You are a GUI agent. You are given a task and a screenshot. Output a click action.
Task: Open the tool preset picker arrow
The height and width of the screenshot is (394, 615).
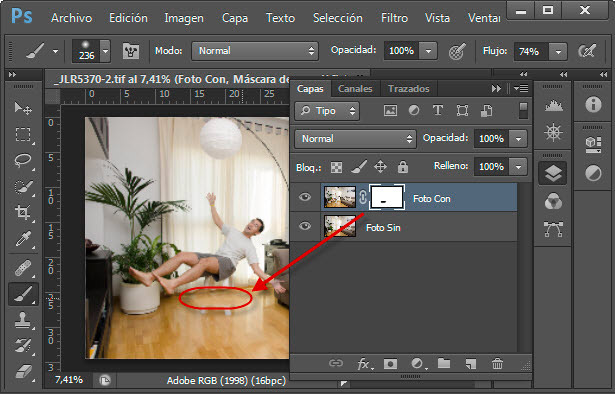click(x=55, y=51)
